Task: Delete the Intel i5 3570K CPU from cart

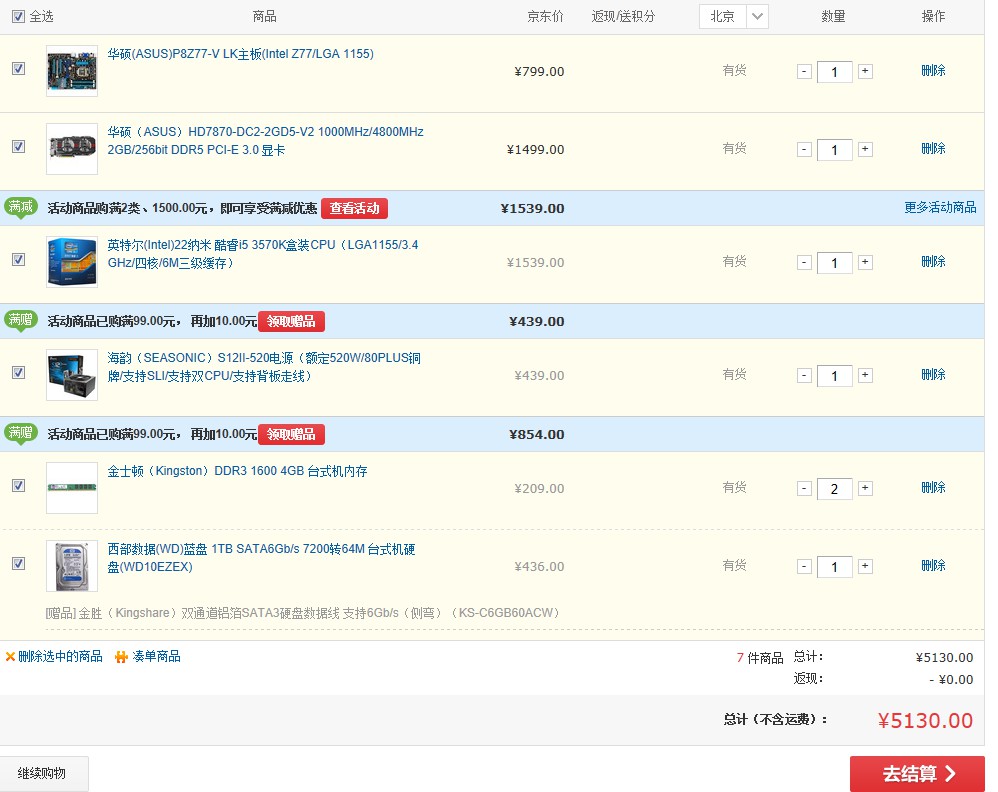Action: pos(933,262)
